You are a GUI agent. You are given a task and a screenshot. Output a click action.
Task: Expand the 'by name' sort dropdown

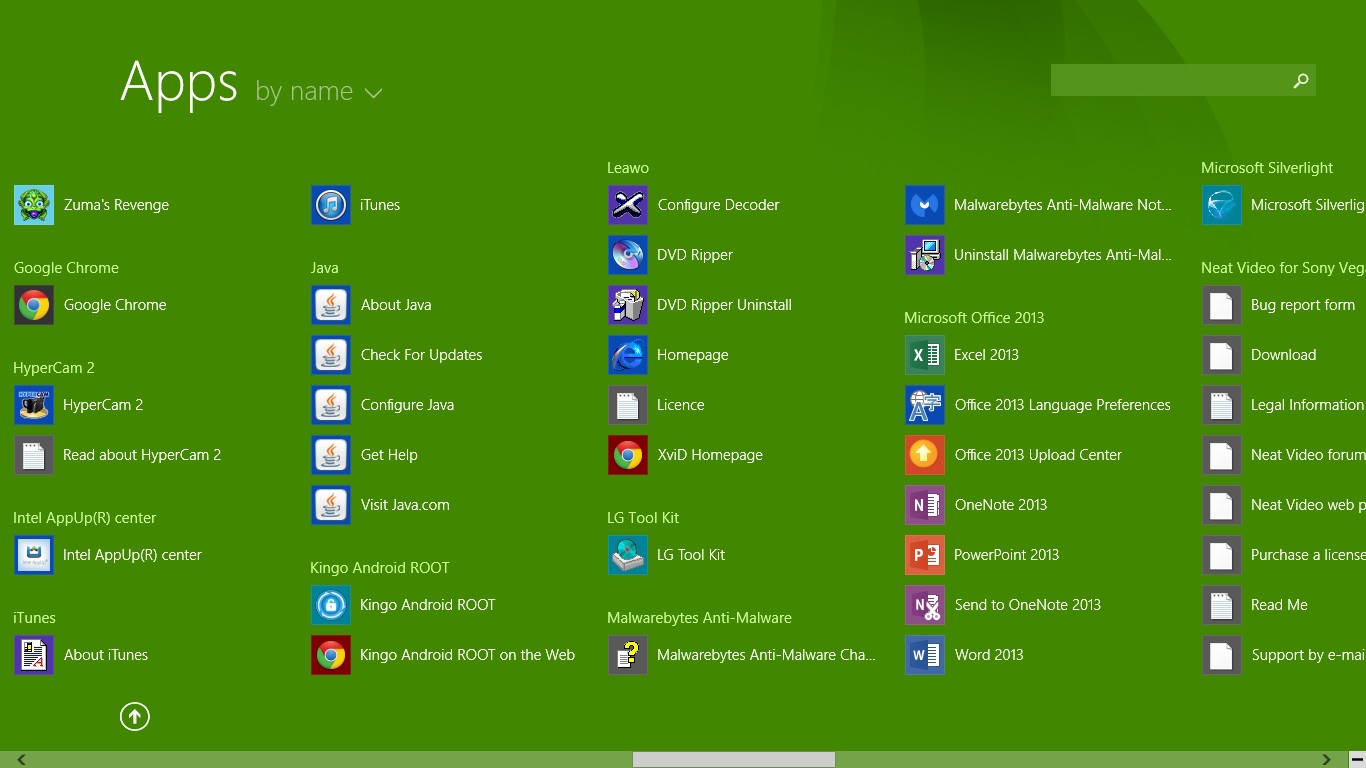pos(319,92)
